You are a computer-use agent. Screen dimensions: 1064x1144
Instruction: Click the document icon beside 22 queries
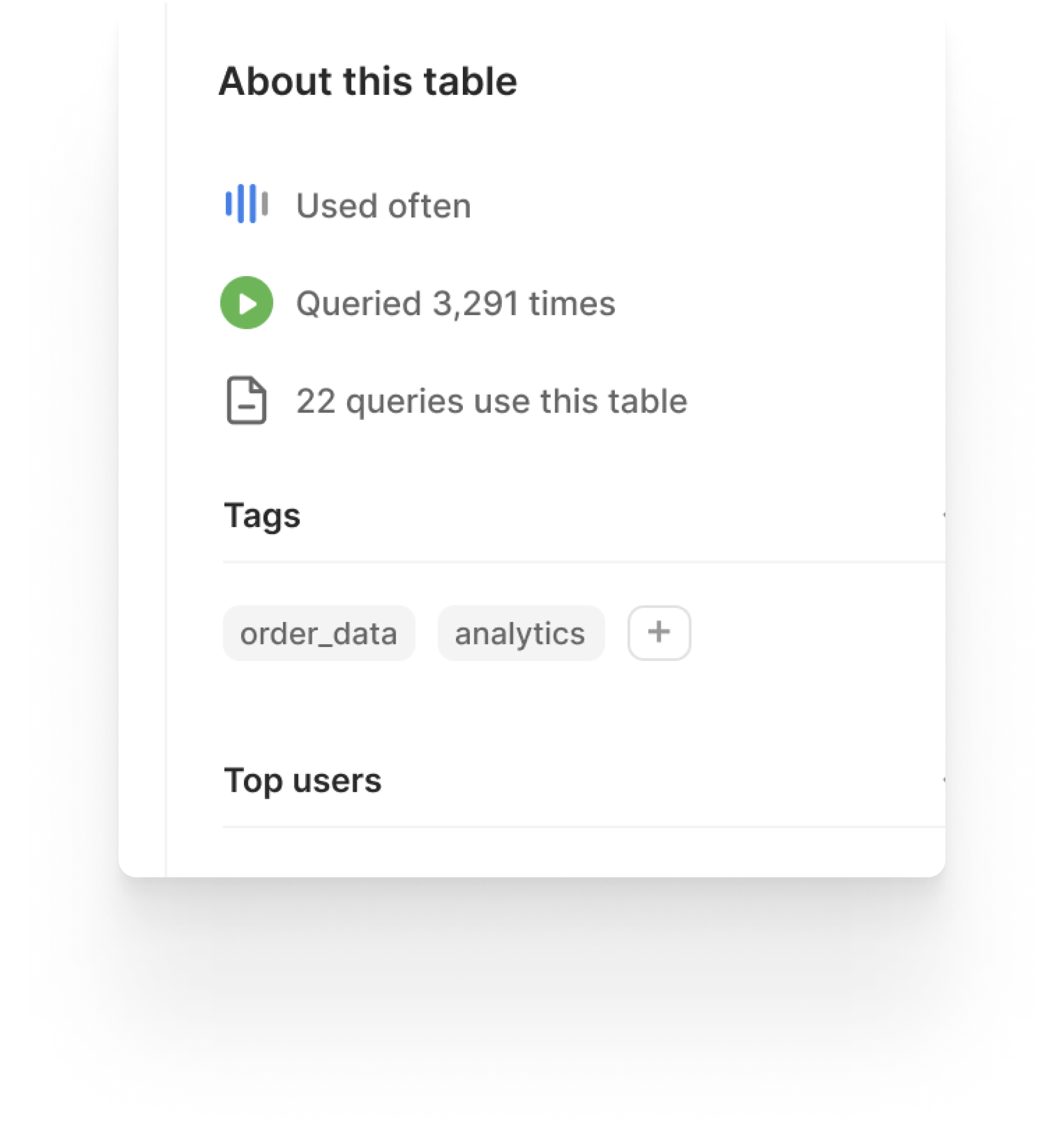point(246,401)
